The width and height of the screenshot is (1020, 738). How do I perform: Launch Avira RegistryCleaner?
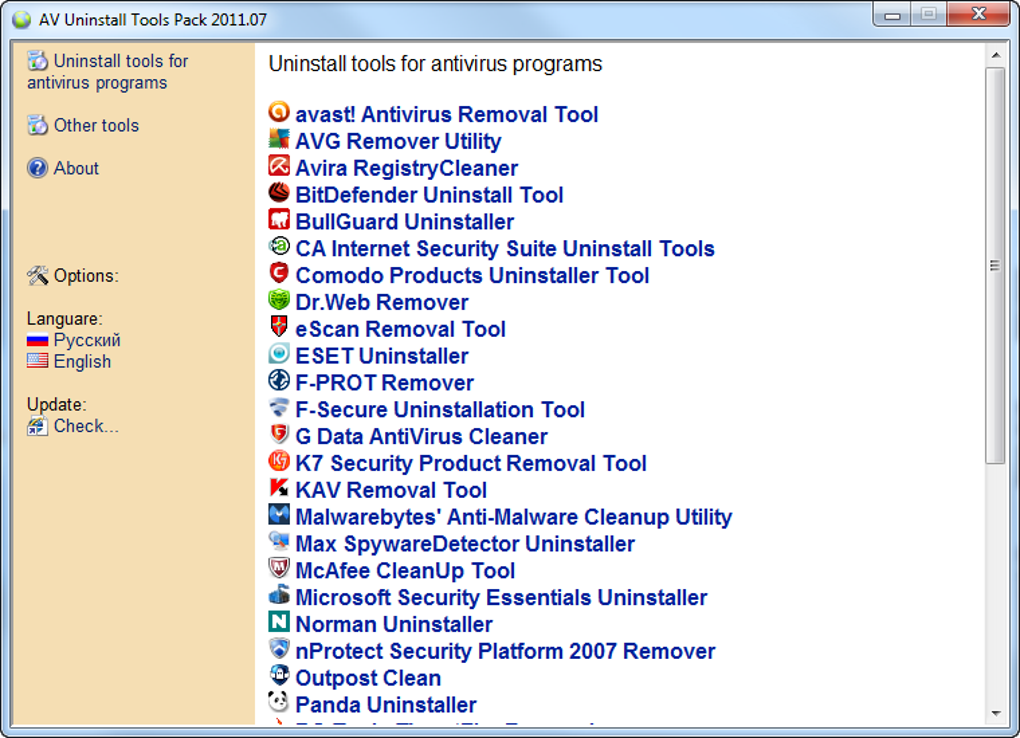(407, 168)
